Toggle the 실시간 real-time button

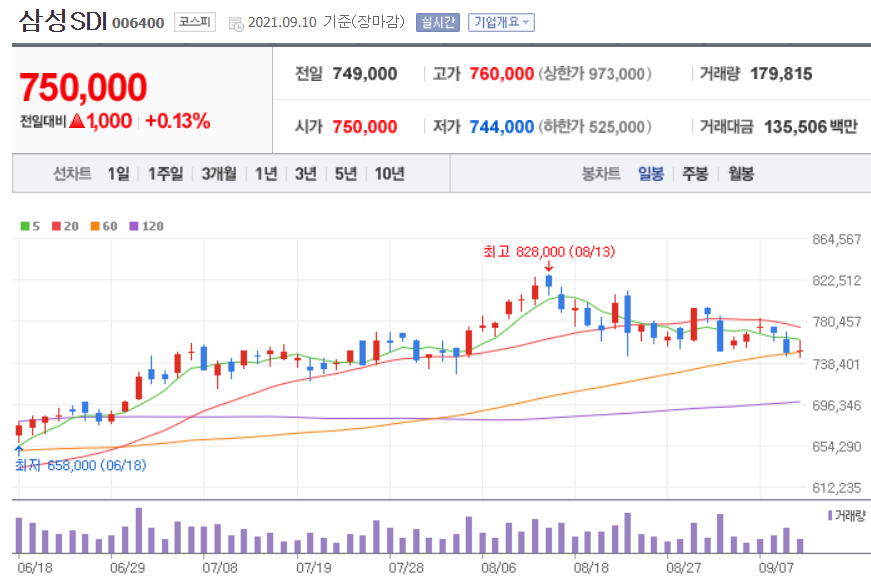click(438, 22)
